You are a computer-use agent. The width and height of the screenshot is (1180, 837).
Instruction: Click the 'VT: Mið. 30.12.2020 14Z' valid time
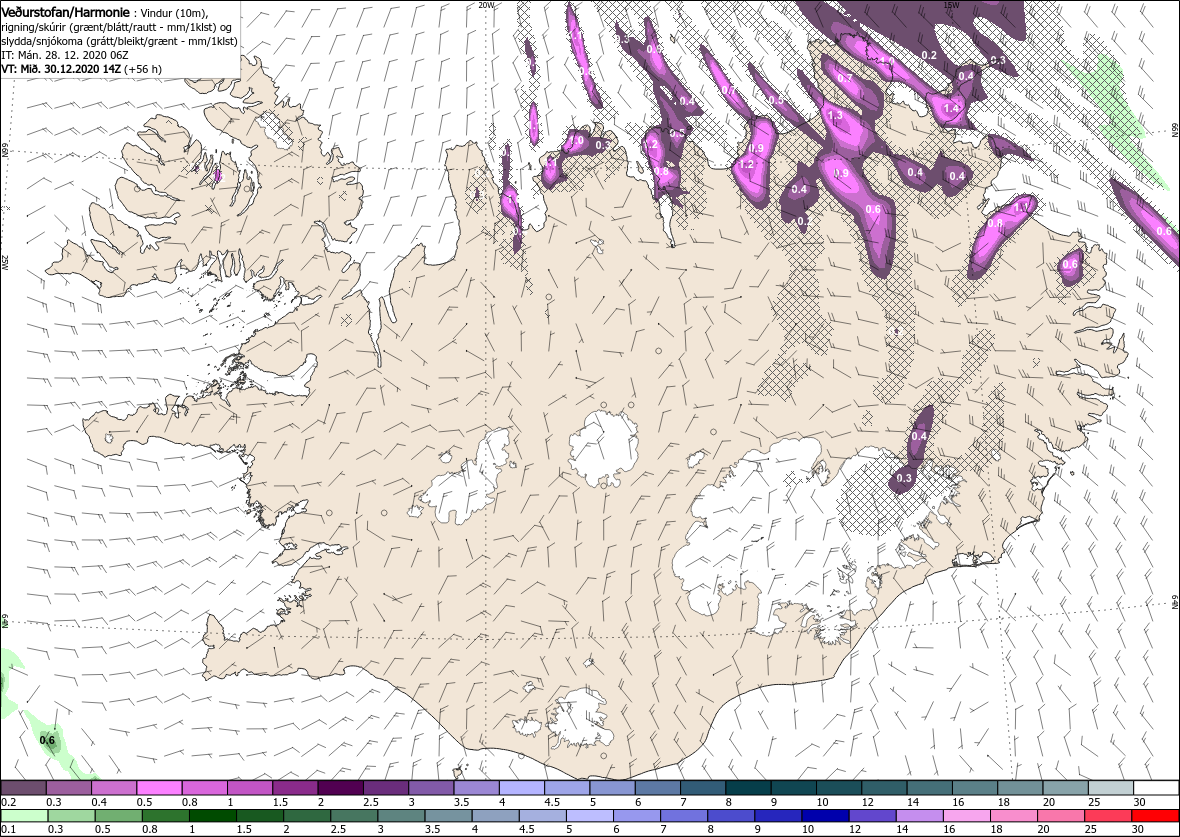pyautogui.click(x=62, y=69)
